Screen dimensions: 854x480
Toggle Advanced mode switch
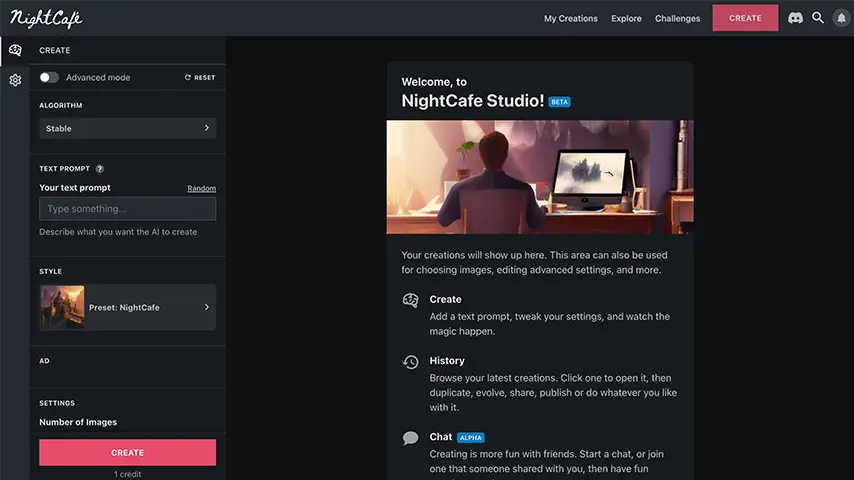tap(49, 77)
